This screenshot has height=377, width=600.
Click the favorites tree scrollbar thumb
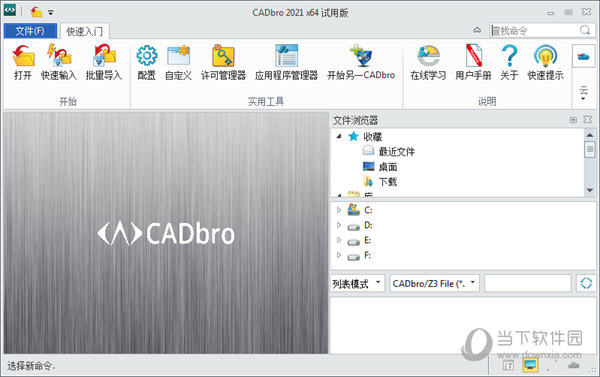pyautogui.click(x=590, y=149)
